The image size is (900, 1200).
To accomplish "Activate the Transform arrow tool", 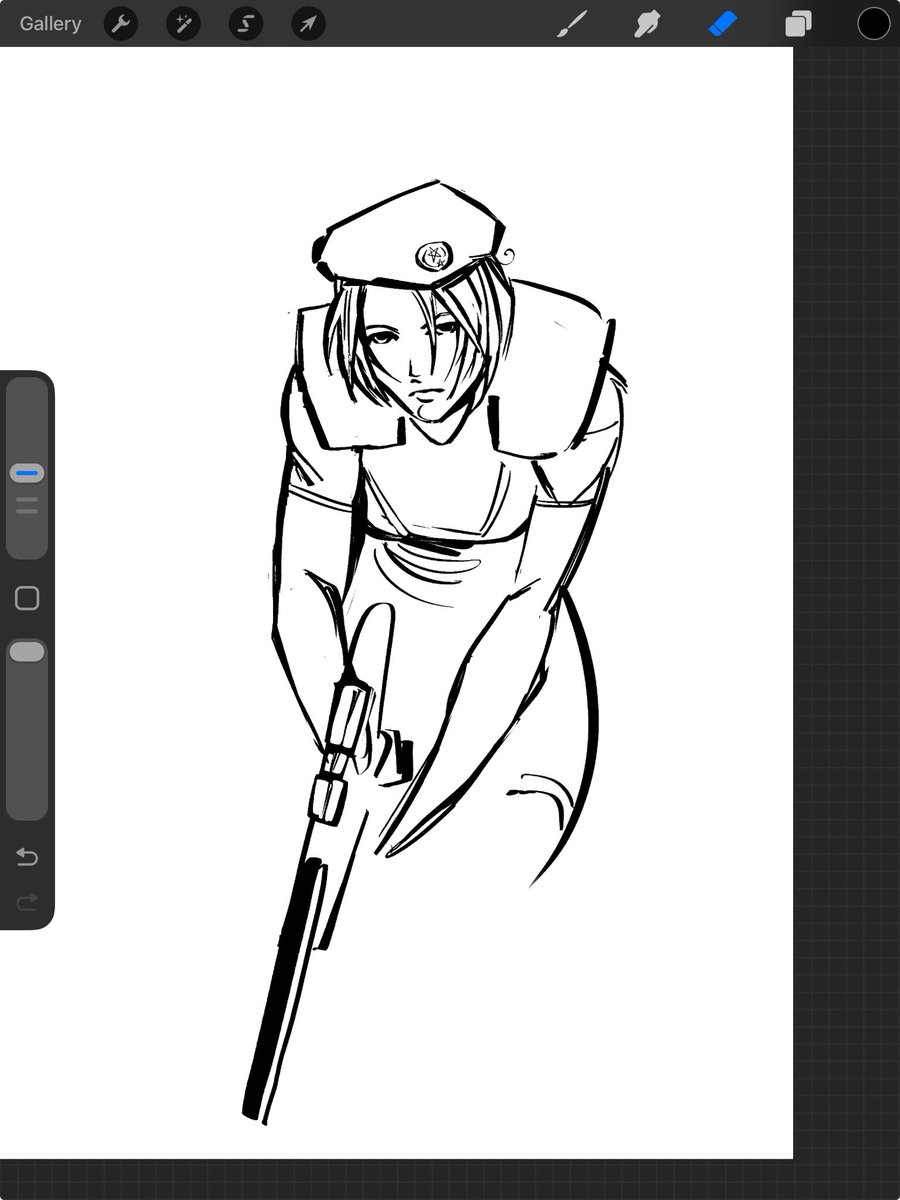I will point(309,24).
